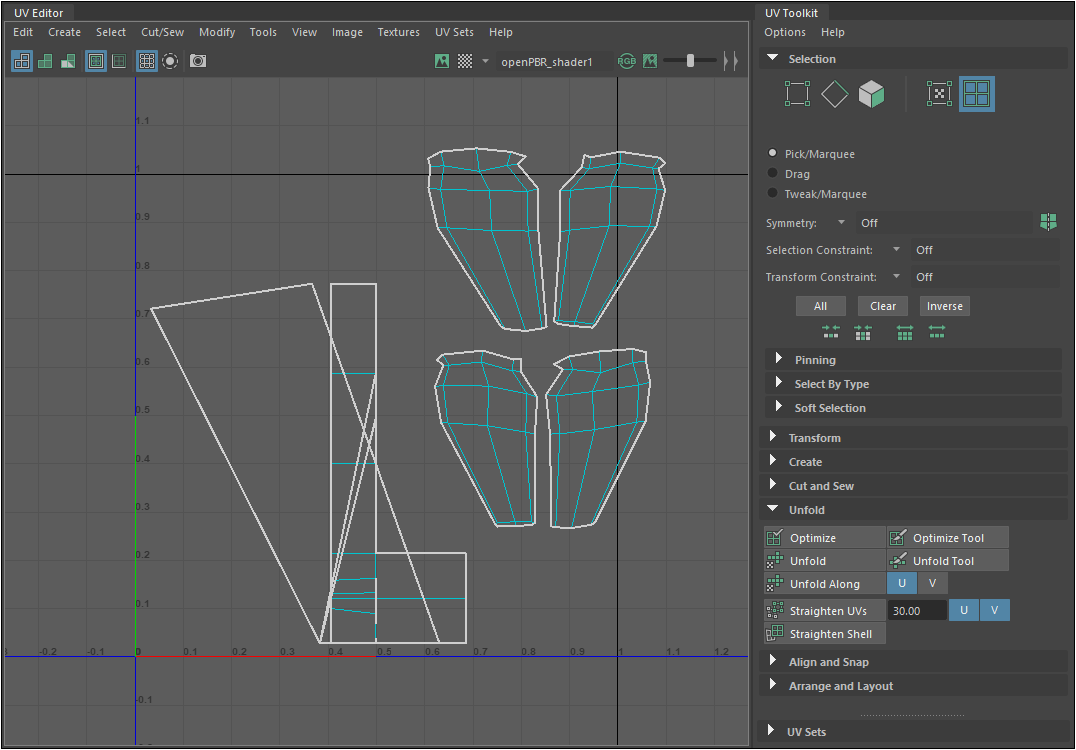Viewport: 1076px width, 750px height.
Task: Click the RGB channel display icon
Action: point(627,61)
